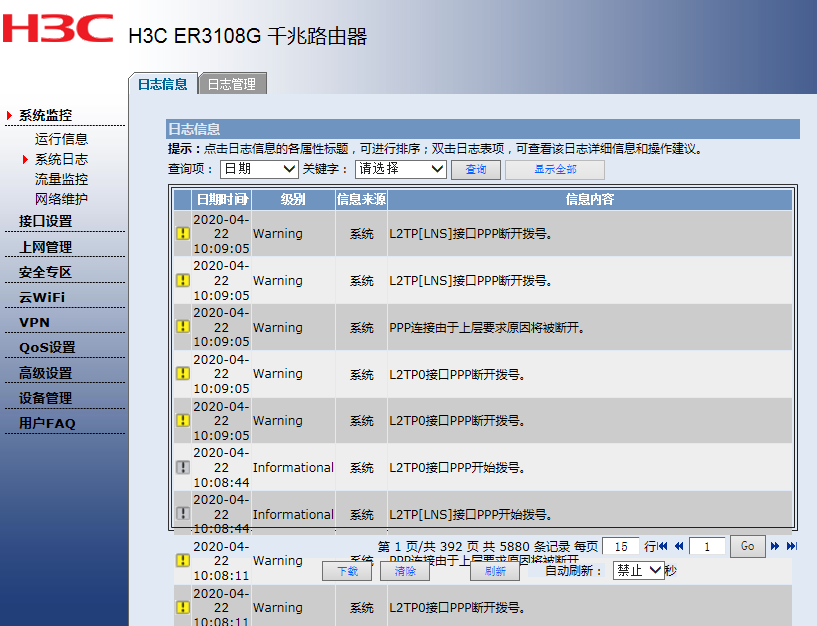This screenshot has width=817, height=626.
Task: Click the H3C logo
Action: (x=58, y=28)
